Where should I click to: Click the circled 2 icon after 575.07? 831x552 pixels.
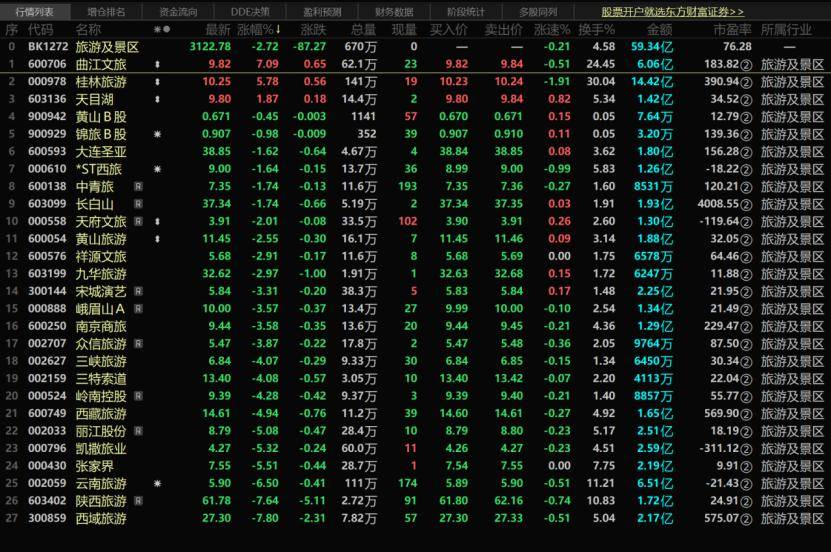pos(746,519)
